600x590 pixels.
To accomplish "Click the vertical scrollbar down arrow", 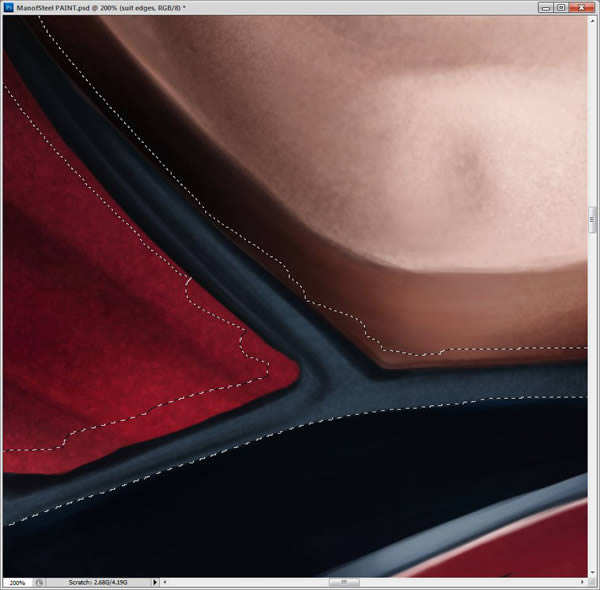I will coord(592,573).
